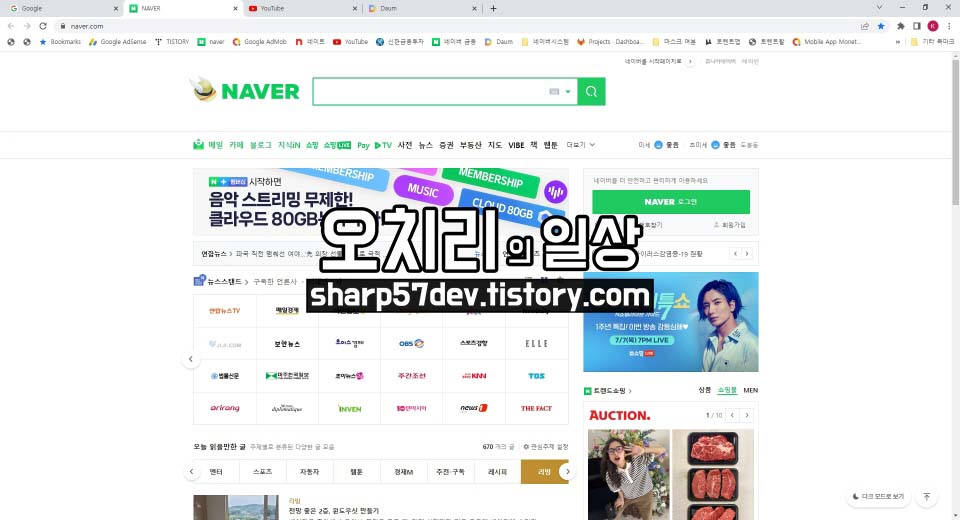This screenshot has height=520, width=960.
Task: Open the OBS press logo
Action: coord(411,344)
